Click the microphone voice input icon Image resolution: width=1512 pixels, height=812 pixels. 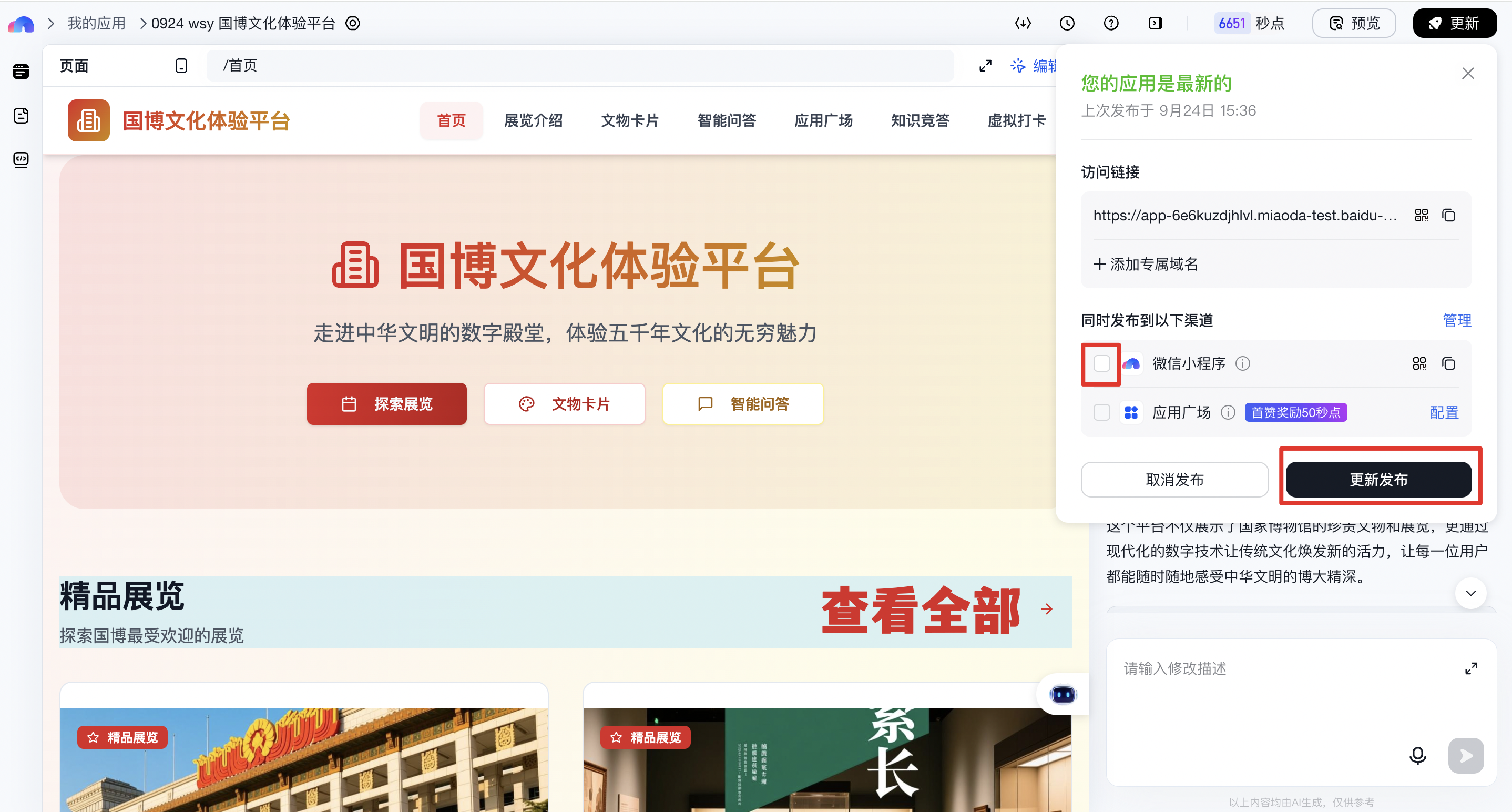click(x=1417, y=755)
